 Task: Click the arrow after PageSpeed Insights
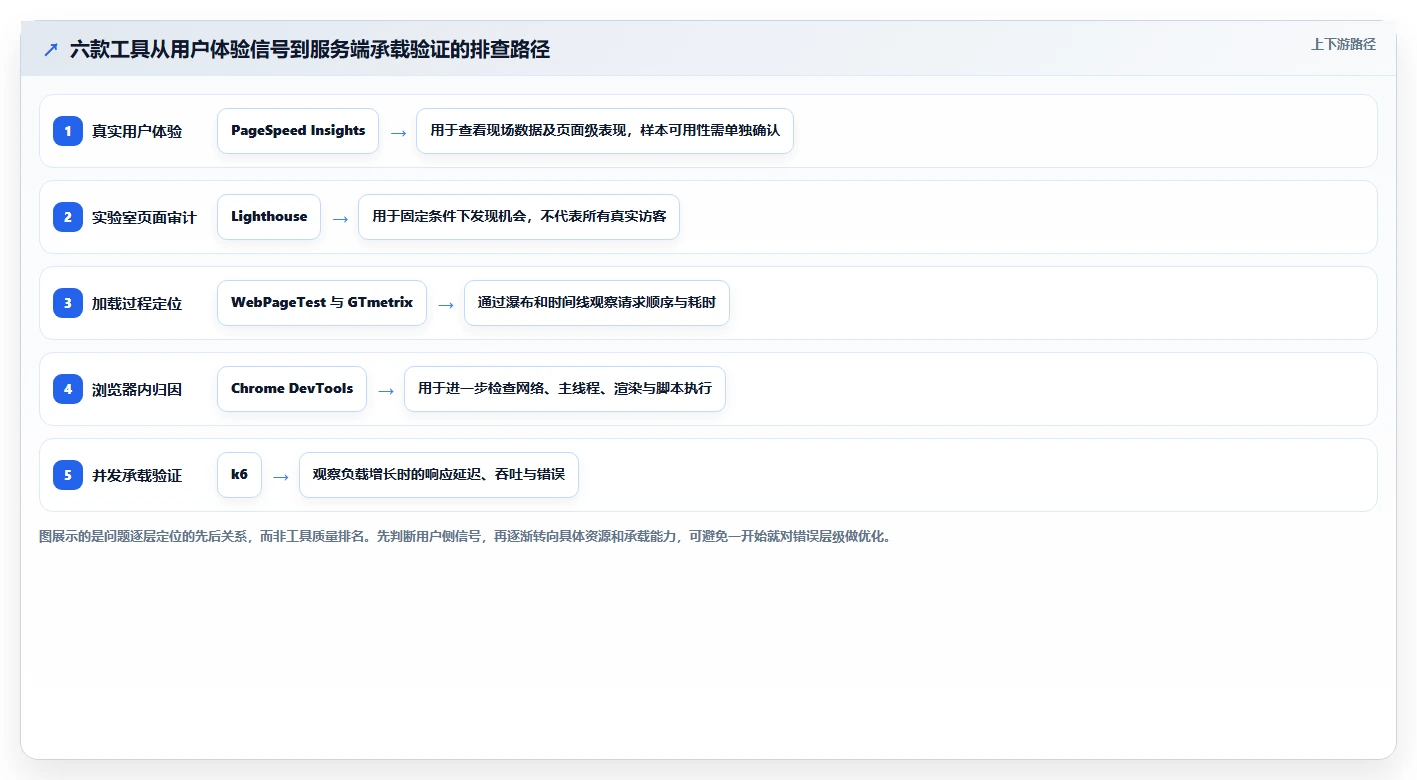click(x=398, y=132)
